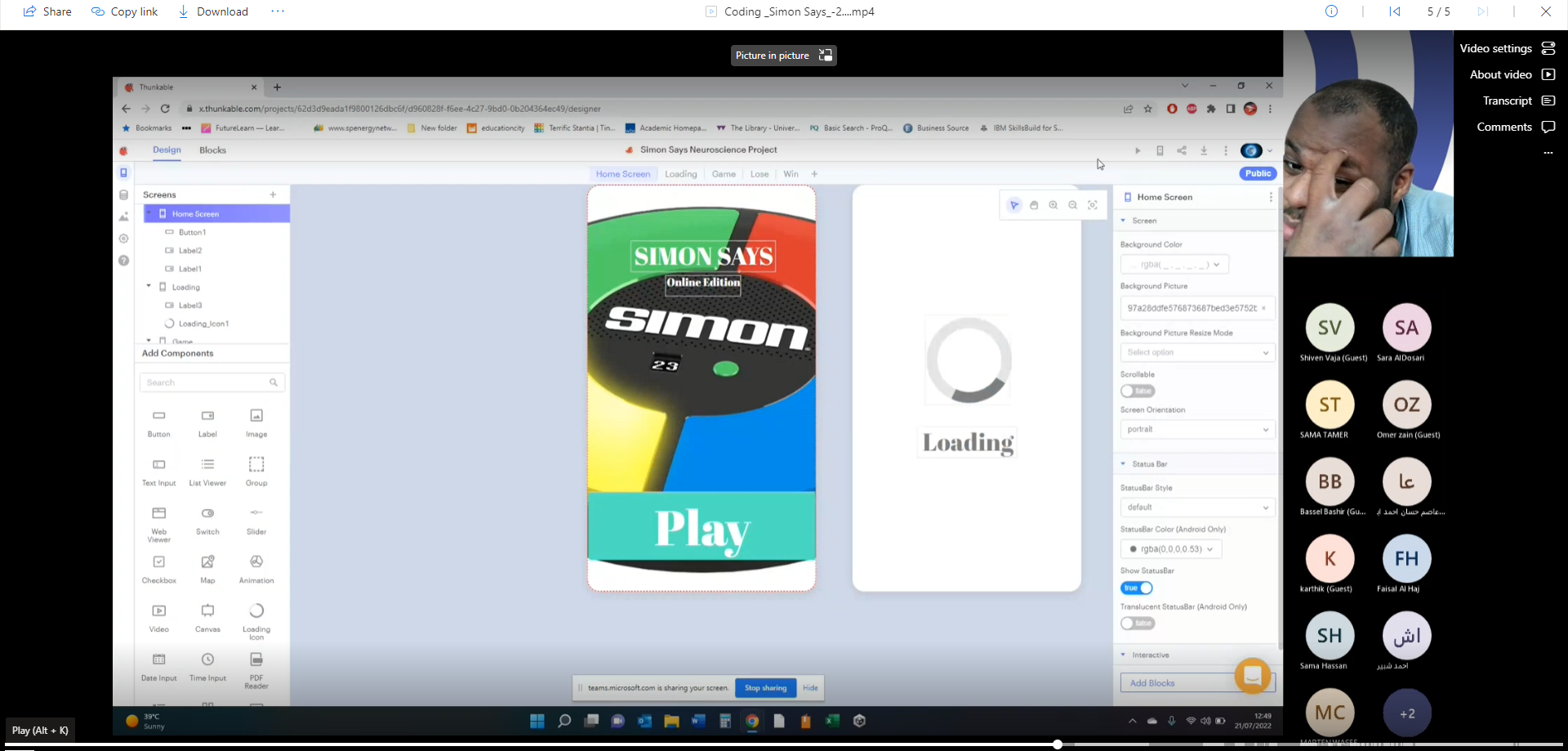
Task: Toggle Translucent StatusBar switch
Action: pyautogui.click(x=1138, y=624)
